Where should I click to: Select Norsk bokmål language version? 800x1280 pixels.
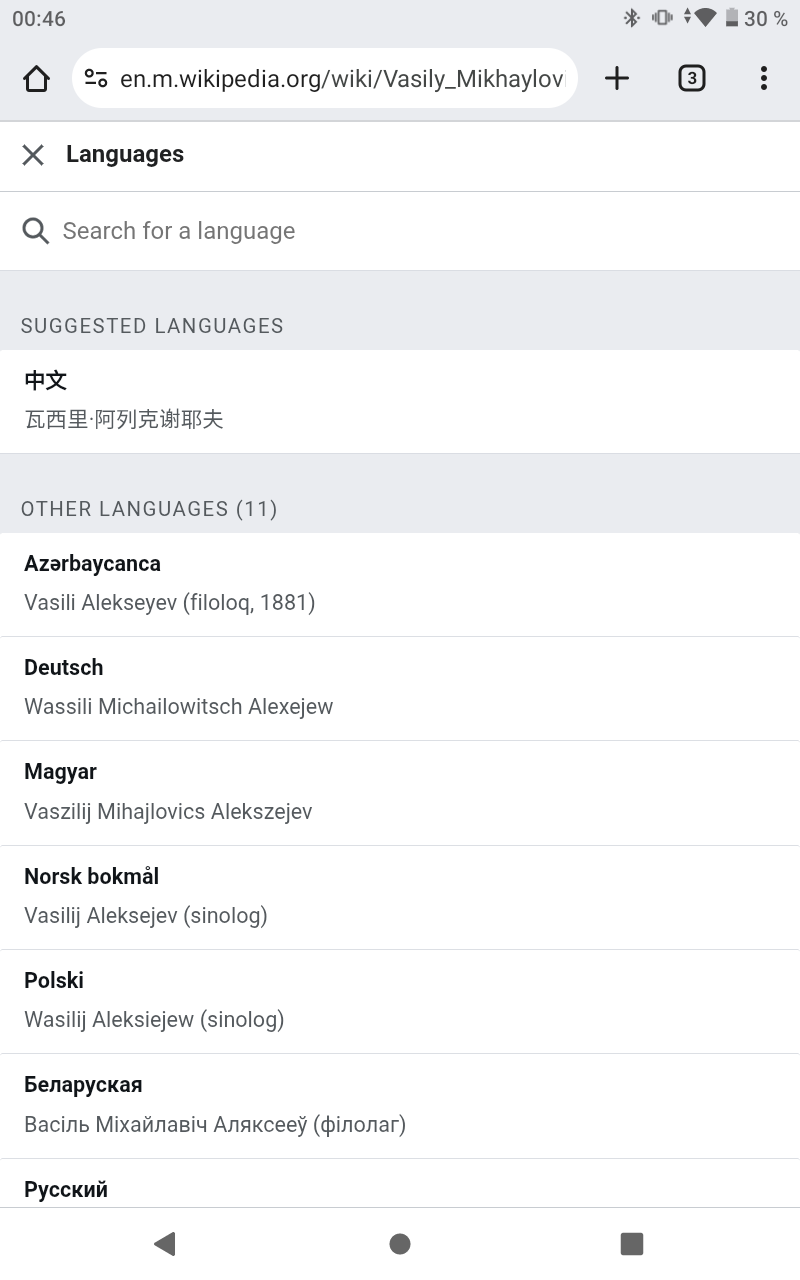pos(400,897)
